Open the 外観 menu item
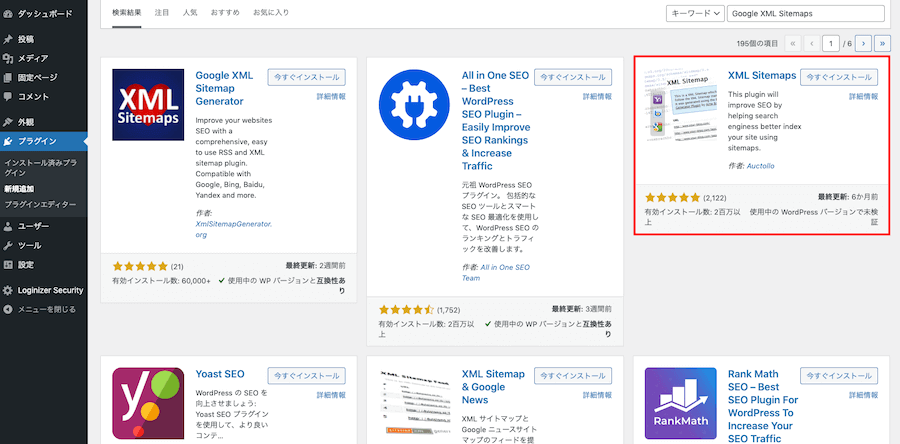The height and width of the screenshot is (444, 900). tap(44, 122)
